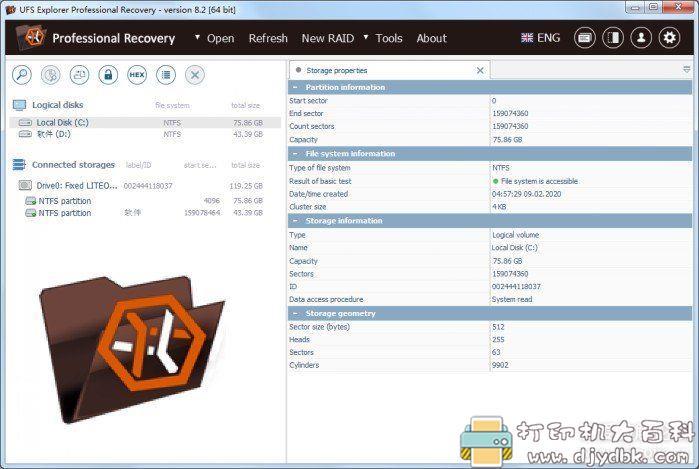This screenshot has width=699, height=469.
Task: Click the 119.25 GB size of Drive0
Action: click(246, 185)
